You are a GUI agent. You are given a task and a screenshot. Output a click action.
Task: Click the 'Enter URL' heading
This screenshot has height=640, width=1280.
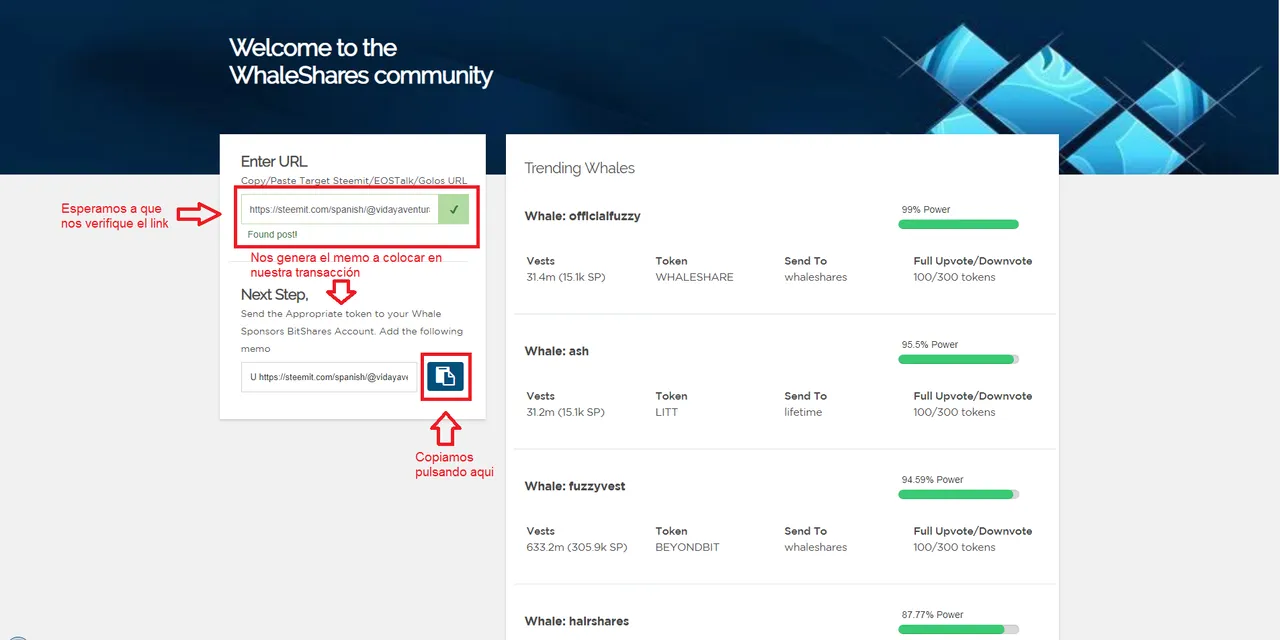click(x=274, y=161)
